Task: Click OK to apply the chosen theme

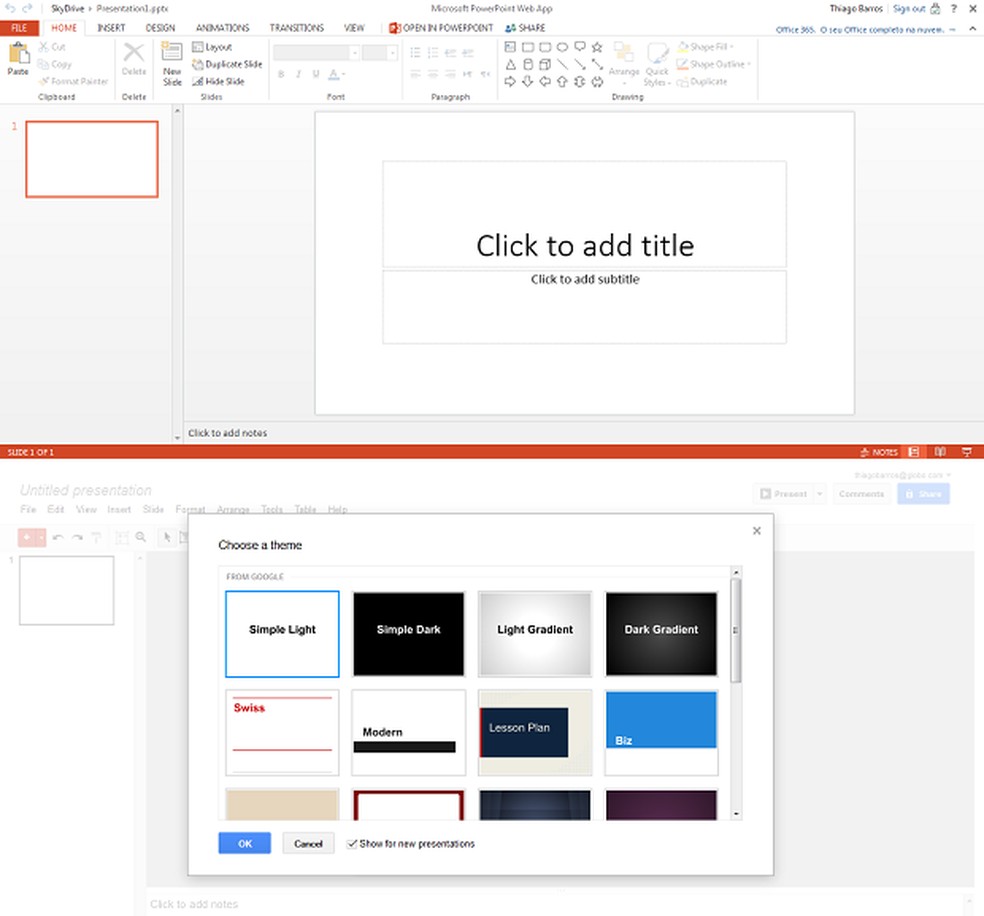Action: [x=244, y=843]
